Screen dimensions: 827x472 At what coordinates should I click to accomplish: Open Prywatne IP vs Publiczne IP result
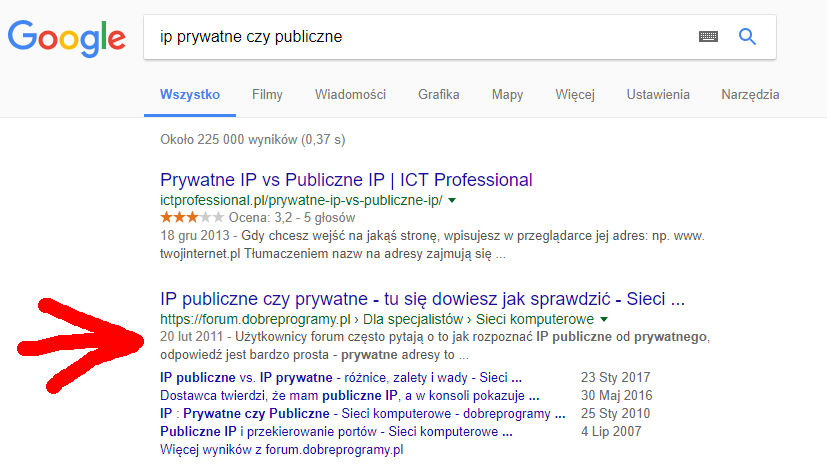coord(347,180)
